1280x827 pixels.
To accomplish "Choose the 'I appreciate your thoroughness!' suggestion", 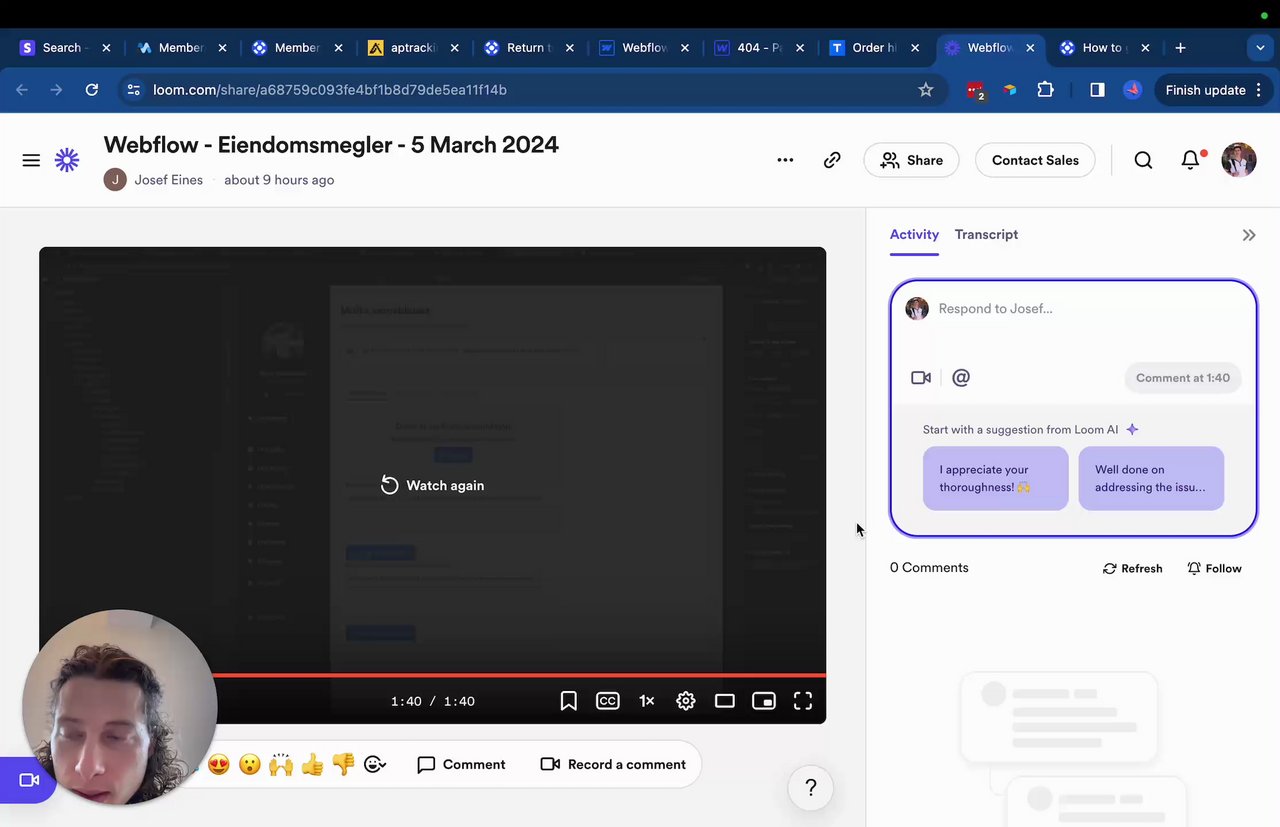I will tap(995, 478).
